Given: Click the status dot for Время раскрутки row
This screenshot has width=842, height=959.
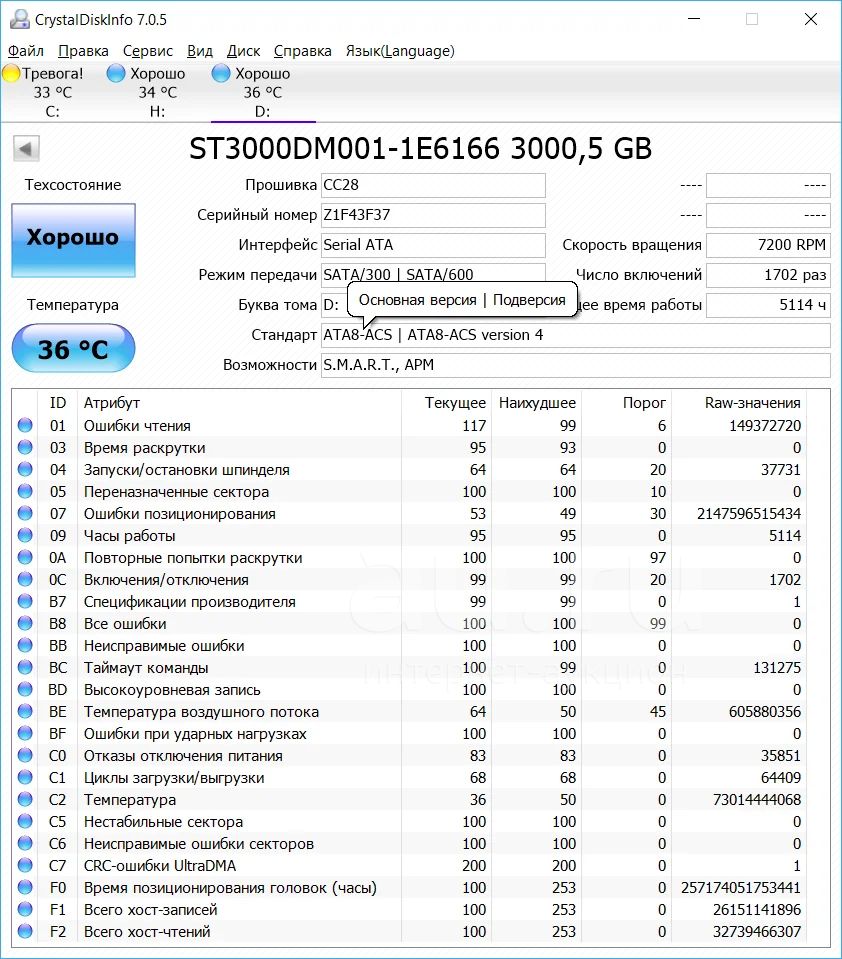Looking at the screenshot, I should pos(25,447).
